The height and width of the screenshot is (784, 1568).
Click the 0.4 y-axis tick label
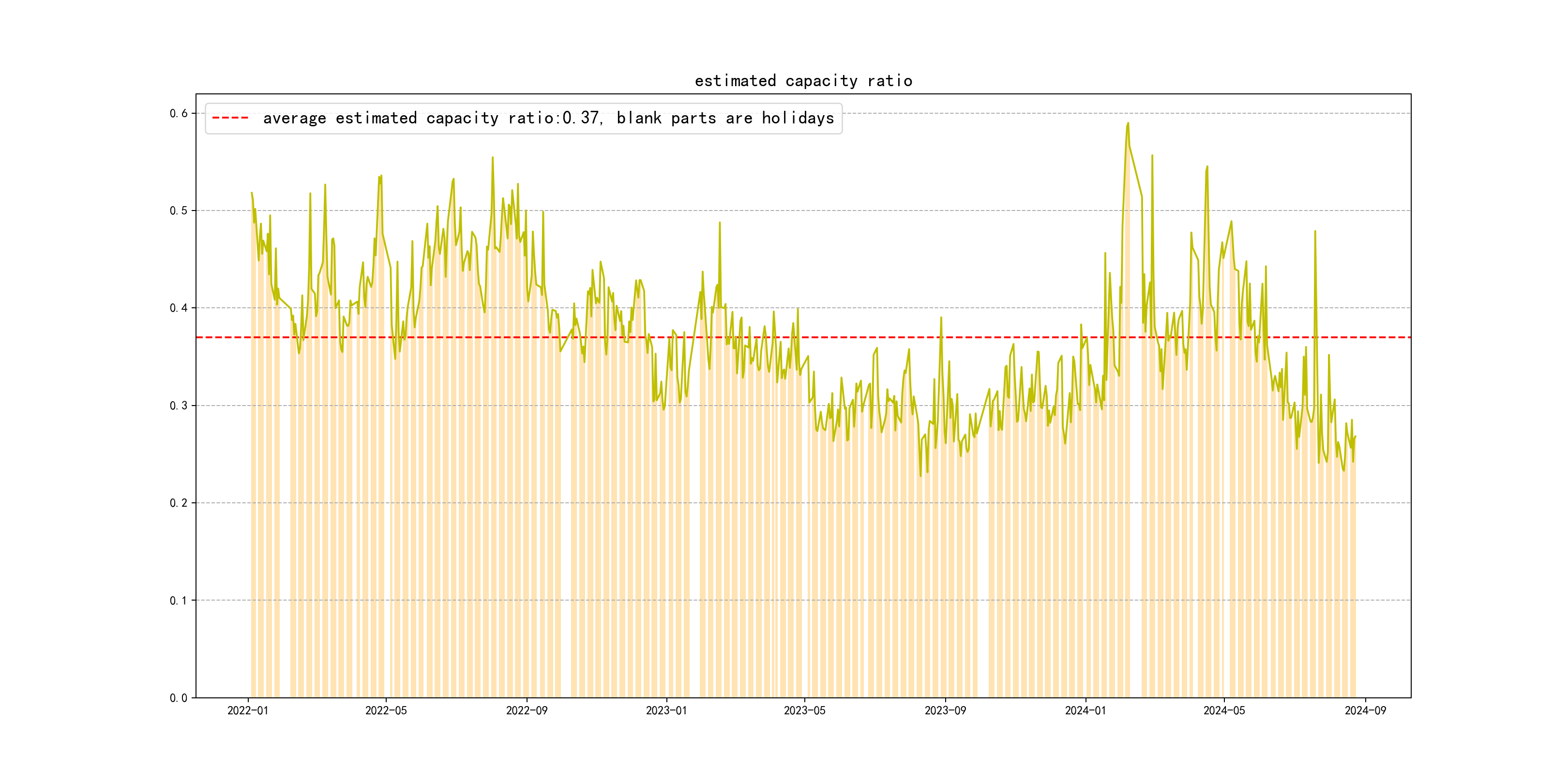coord(179,308)
